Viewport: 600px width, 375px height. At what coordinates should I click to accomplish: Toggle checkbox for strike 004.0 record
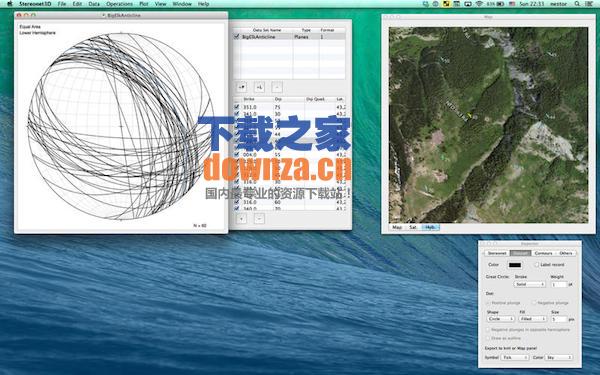point(236,155)
